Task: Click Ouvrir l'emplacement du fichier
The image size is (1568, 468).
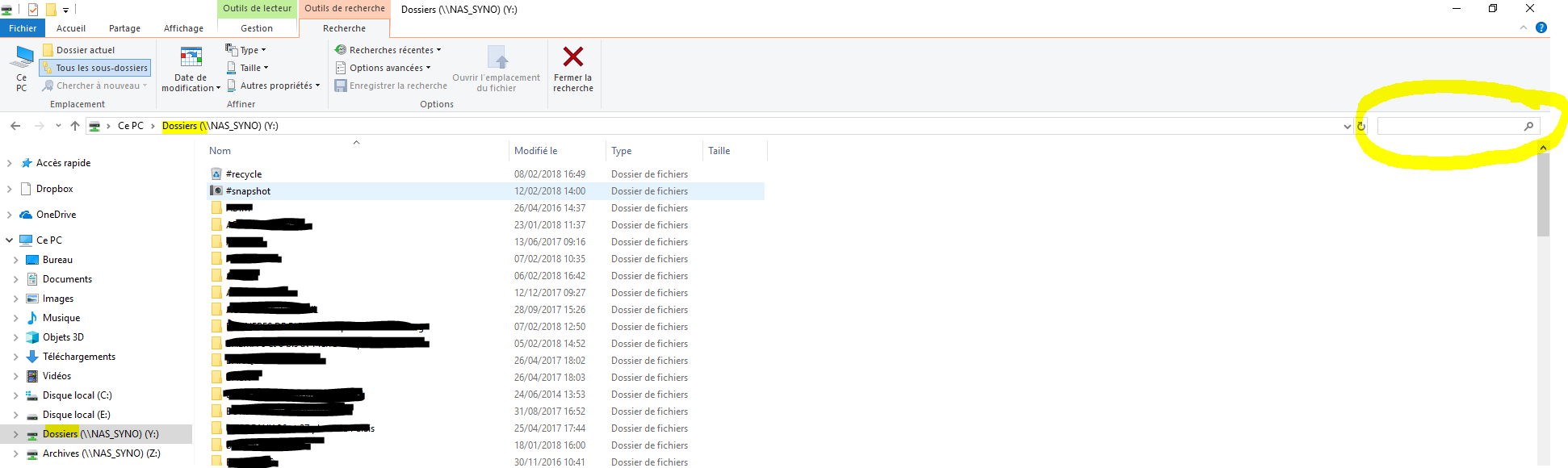Action: [496, 69]
